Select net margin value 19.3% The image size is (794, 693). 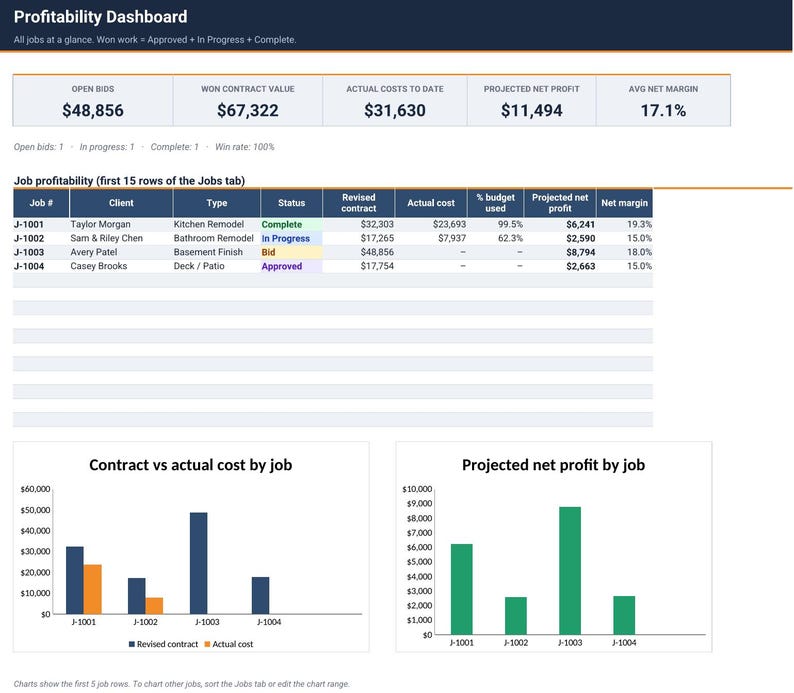(639, 224)
